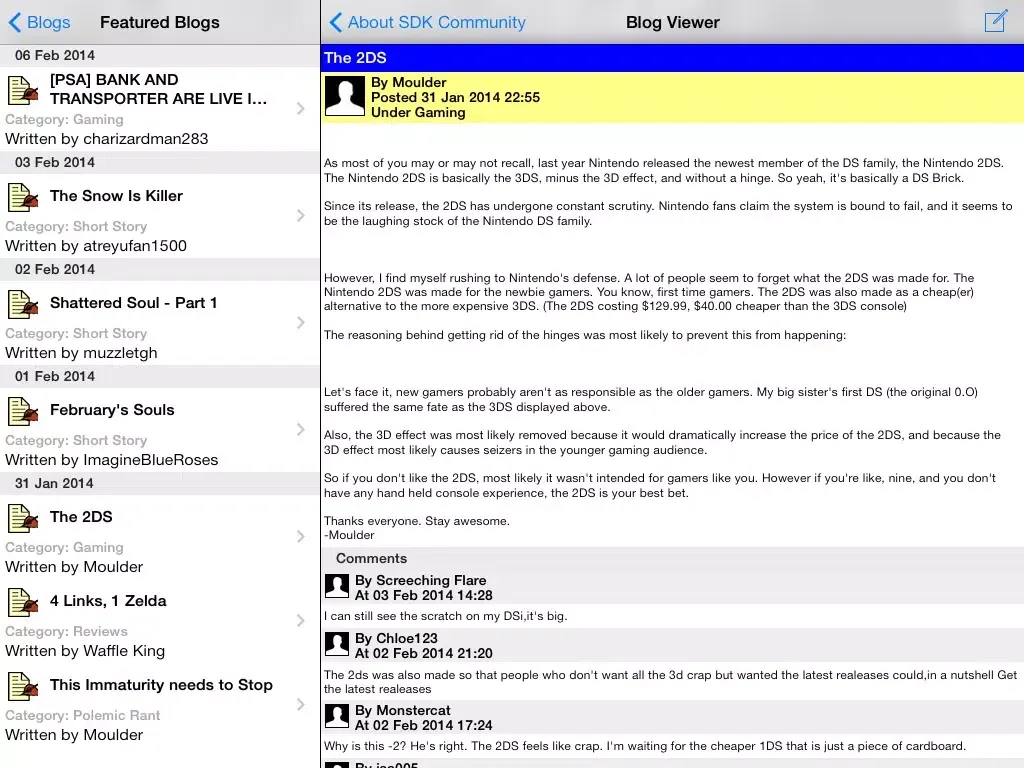Tap the blog icon beside The Snow Is Killer
Viewport: 1024px width, 768px height.
pyautogui.click(x=23, y=197)
